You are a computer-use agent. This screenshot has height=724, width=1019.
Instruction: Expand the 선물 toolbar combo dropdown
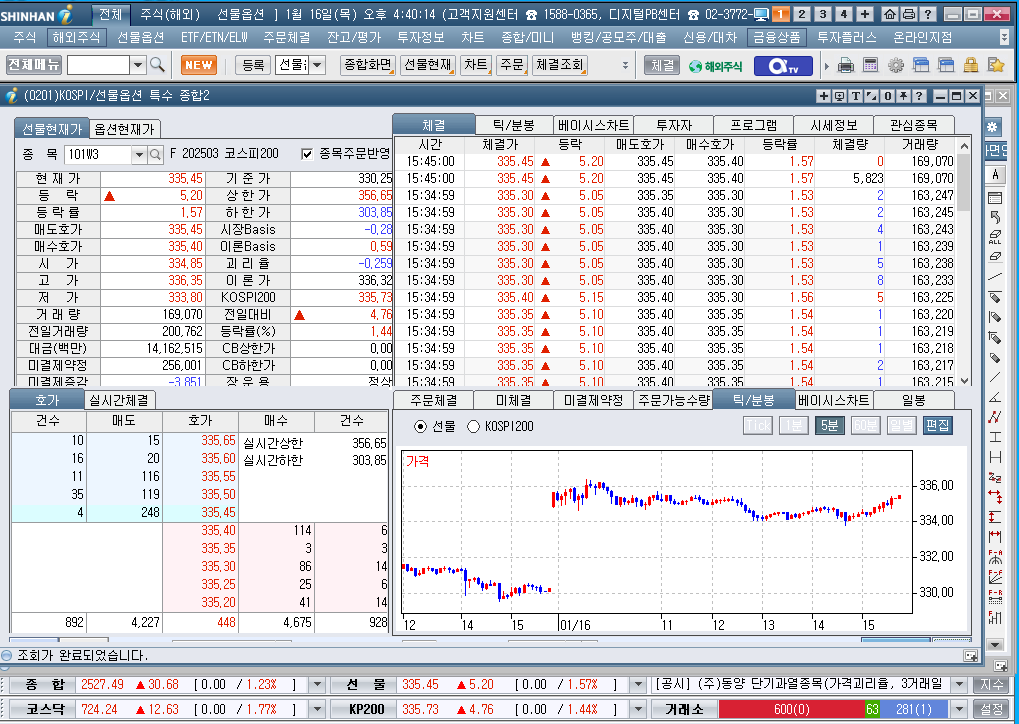317,65
